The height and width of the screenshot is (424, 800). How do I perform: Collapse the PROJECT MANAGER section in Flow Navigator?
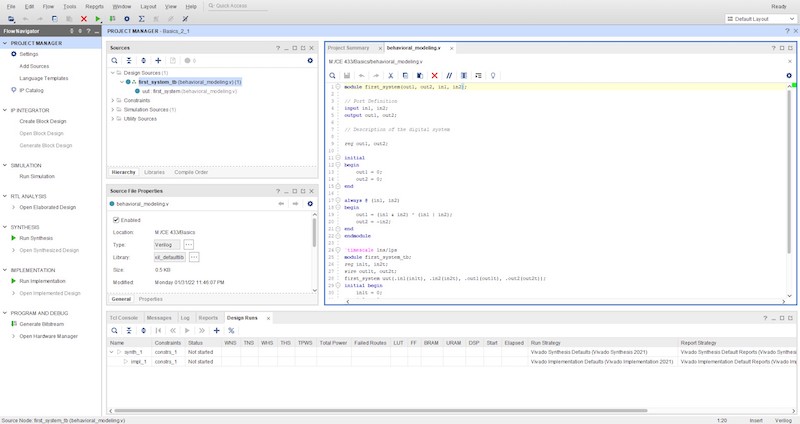tap(6, 43)
